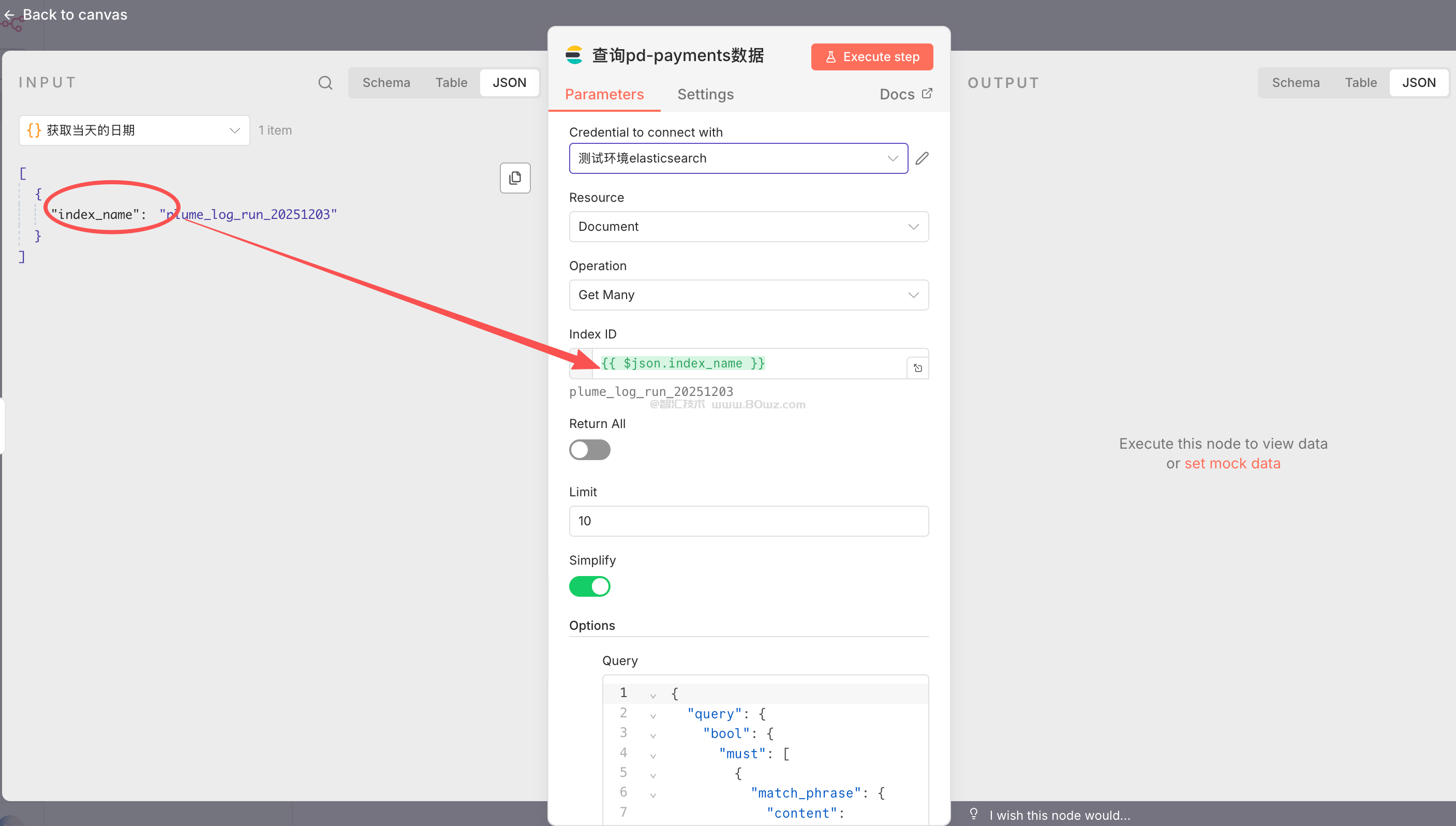1456x826 pixels.
Task: Click into the Limit input field
Action: [x=748, y=521]
